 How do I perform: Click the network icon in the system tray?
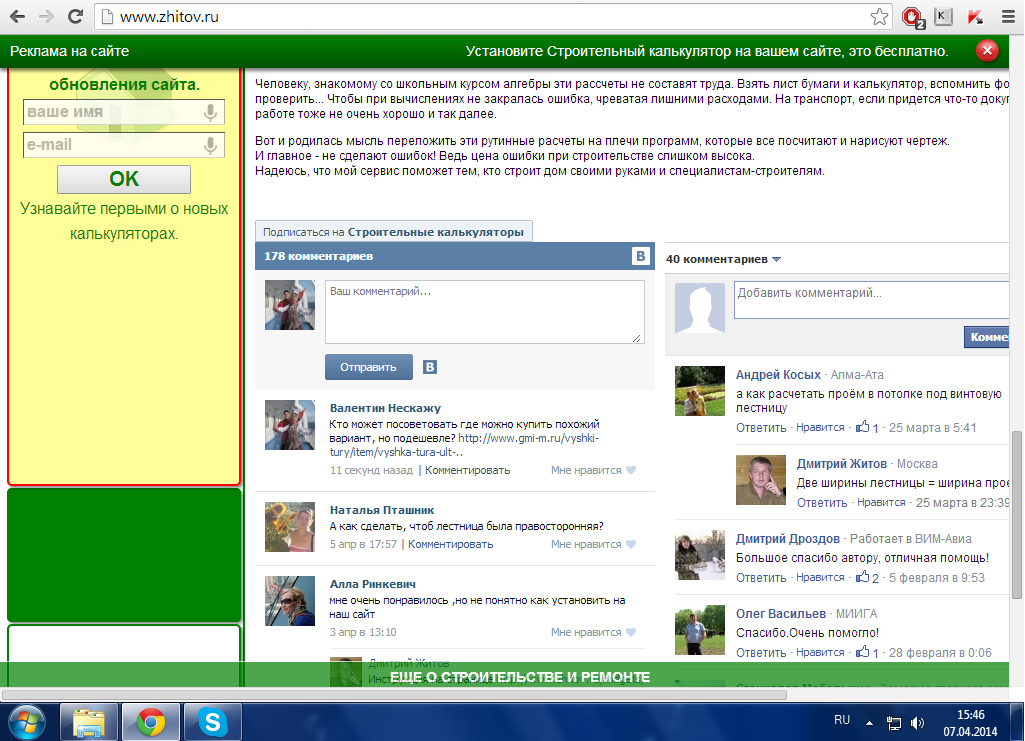(x=894, y=723)
